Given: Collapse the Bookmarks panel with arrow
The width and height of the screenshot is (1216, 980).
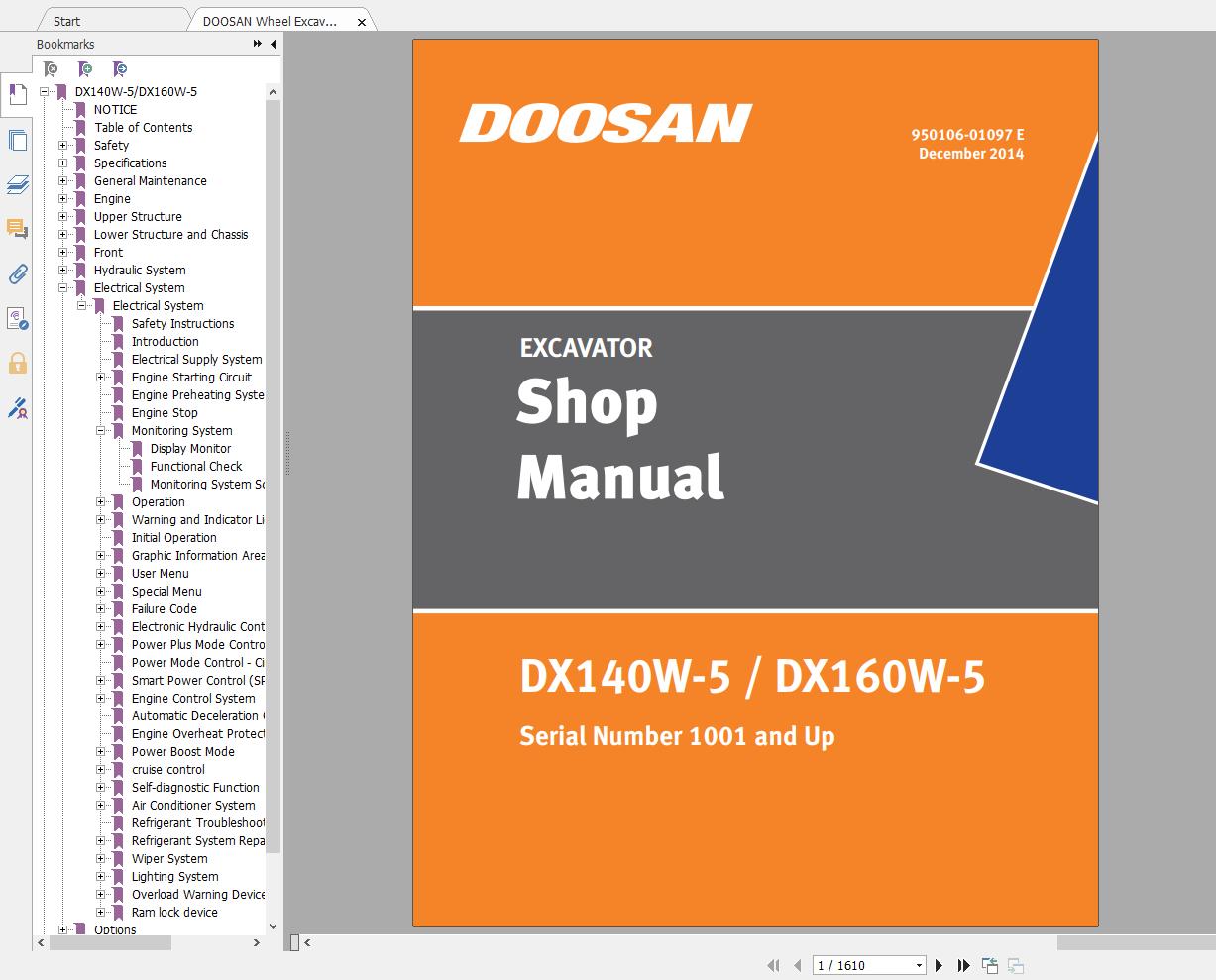Looking at the screenshot, I should (x=274, y=44).
